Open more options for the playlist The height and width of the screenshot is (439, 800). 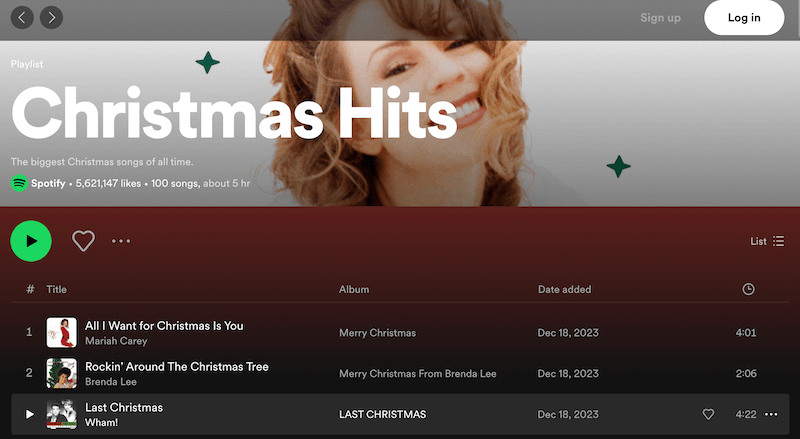(121, 241)
